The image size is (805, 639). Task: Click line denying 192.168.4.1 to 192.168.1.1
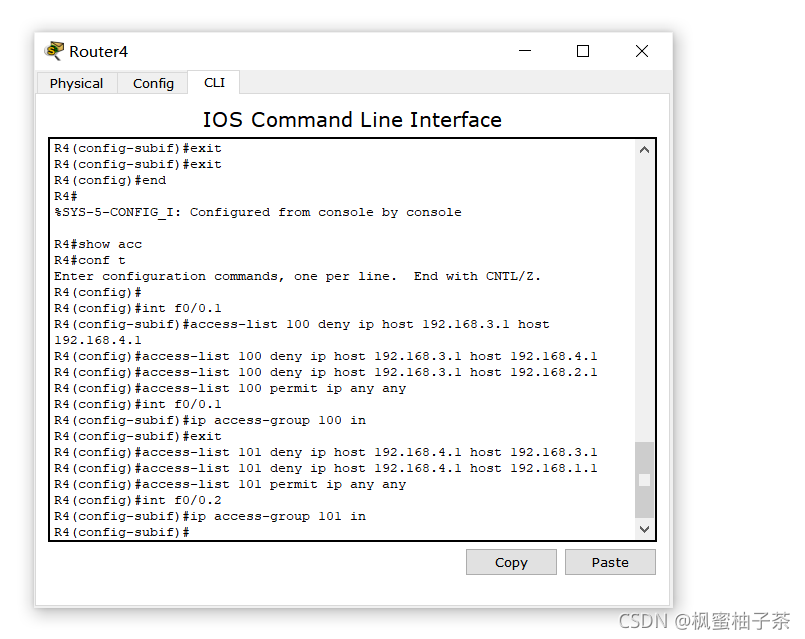pos(325,469)
